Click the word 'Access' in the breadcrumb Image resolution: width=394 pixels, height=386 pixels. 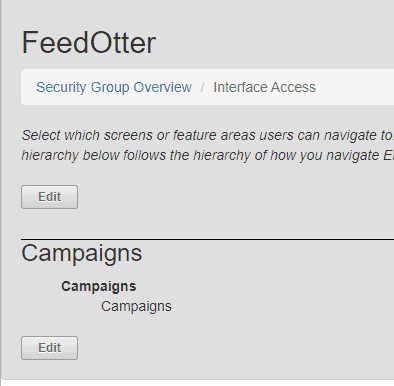293,87
